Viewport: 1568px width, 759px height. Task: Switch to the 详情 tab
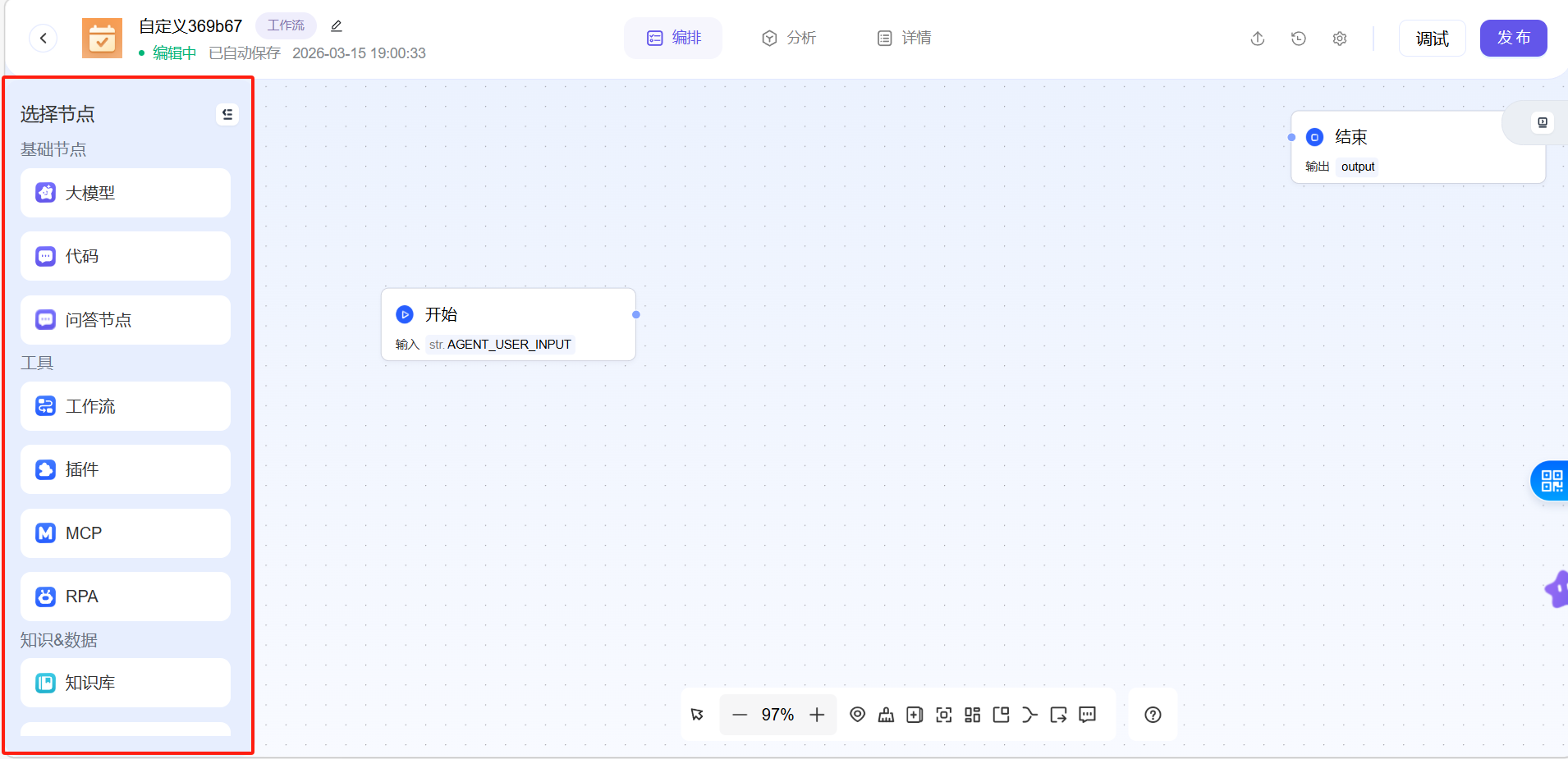(904, 38)
